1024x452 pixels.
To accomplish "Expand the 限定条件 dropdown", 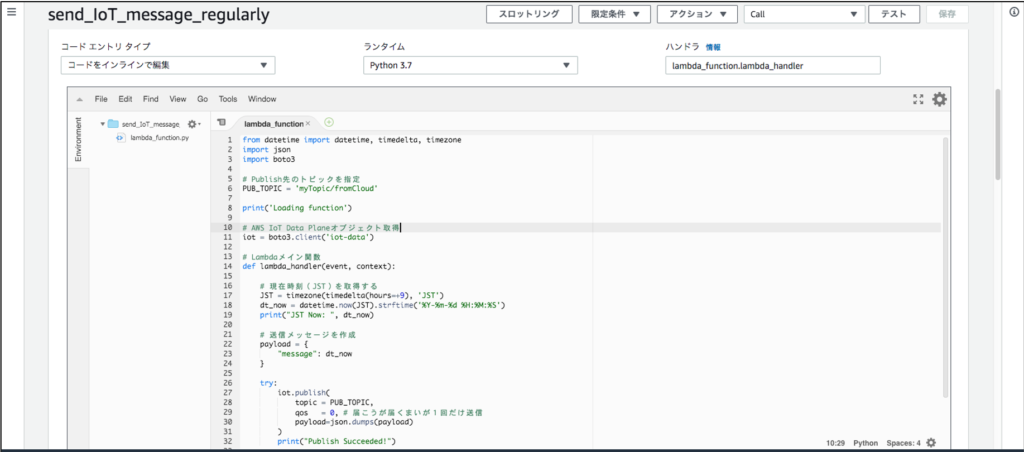I will pyautogui.click(x=615, y=14).
